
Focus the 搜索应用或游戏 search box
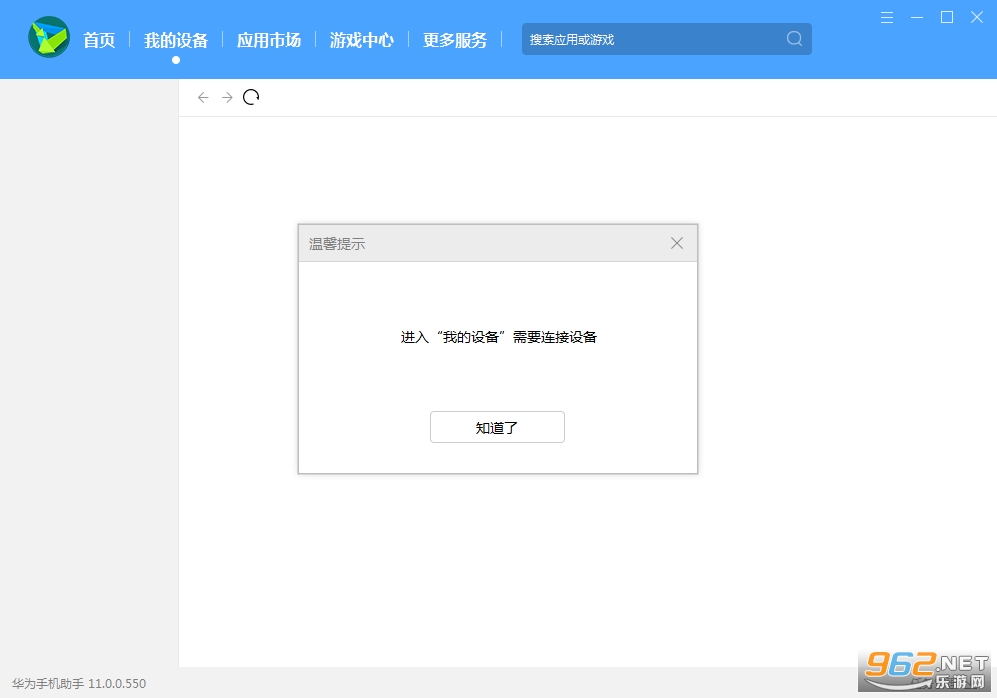655,39
